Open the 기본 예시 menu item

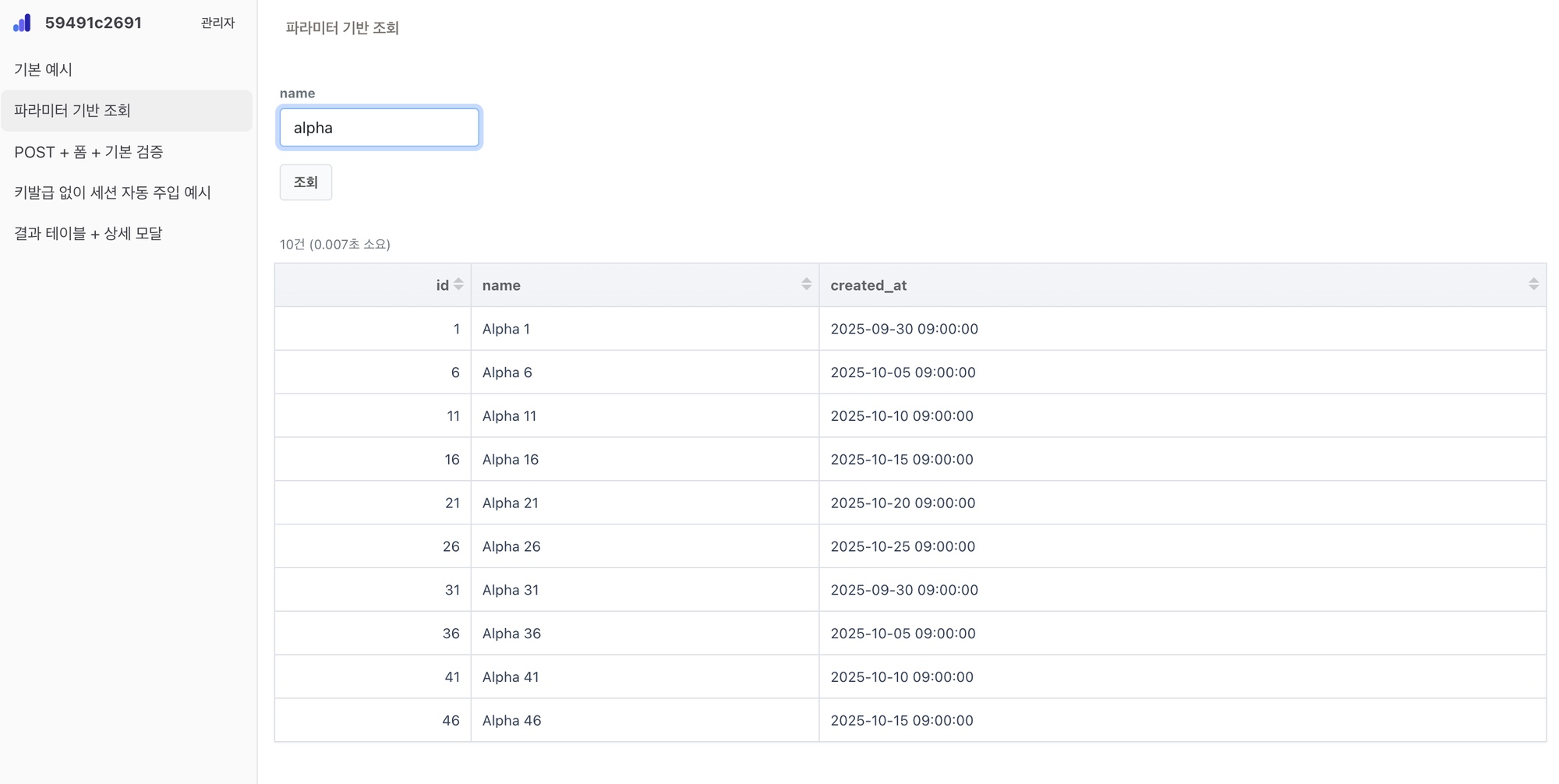(44, 69)
